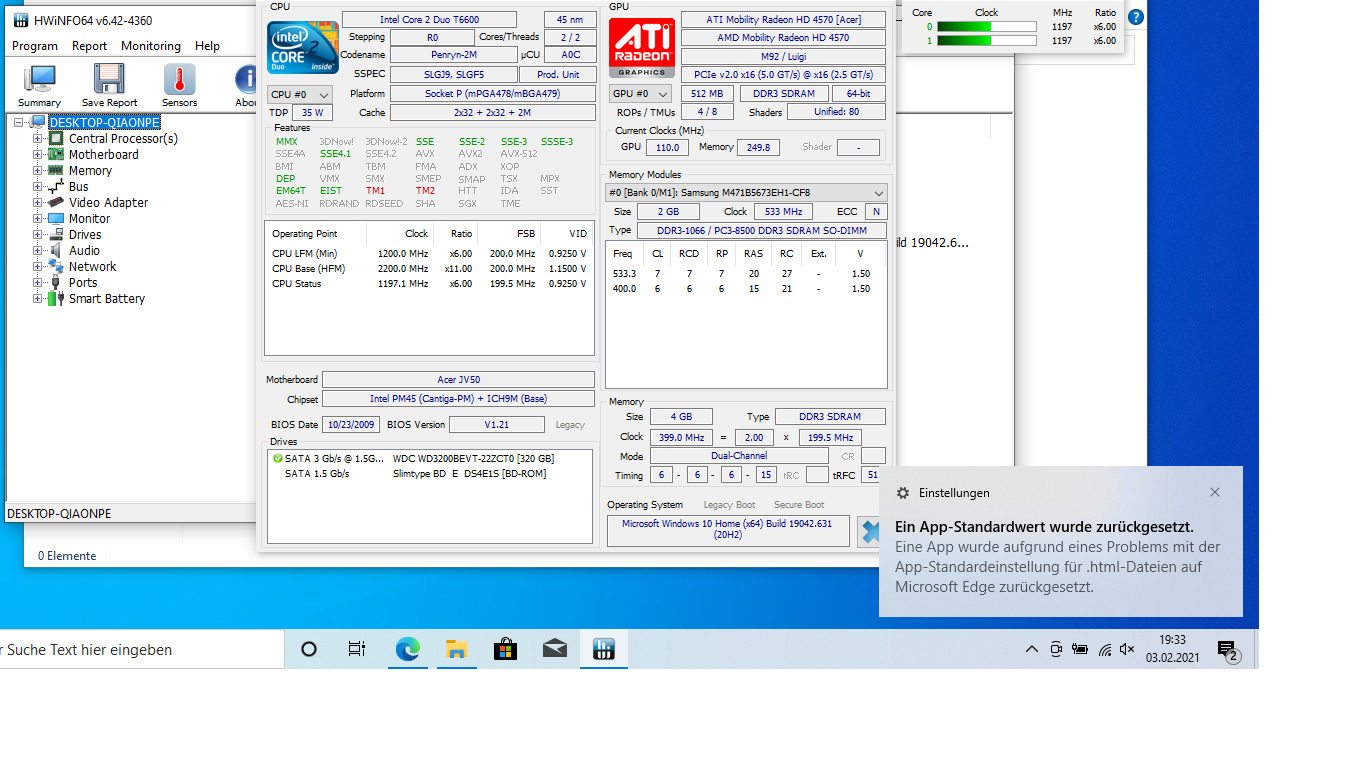Click the Intel PM45 chipset field
The height and width of the screenshot is (768, 1366).
click(x=458, y=399)
